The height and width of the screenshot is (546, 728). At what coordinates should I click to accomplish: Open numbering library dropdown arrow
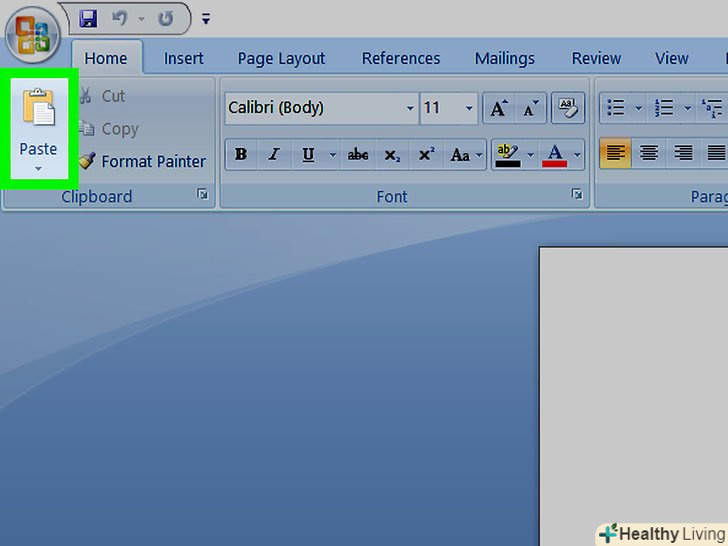688,108
